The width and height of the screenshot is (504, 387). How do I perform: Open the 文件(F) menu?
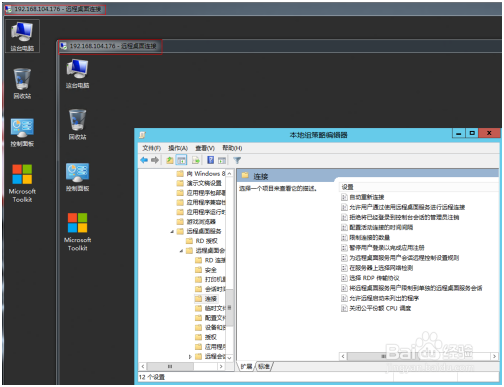152,148
